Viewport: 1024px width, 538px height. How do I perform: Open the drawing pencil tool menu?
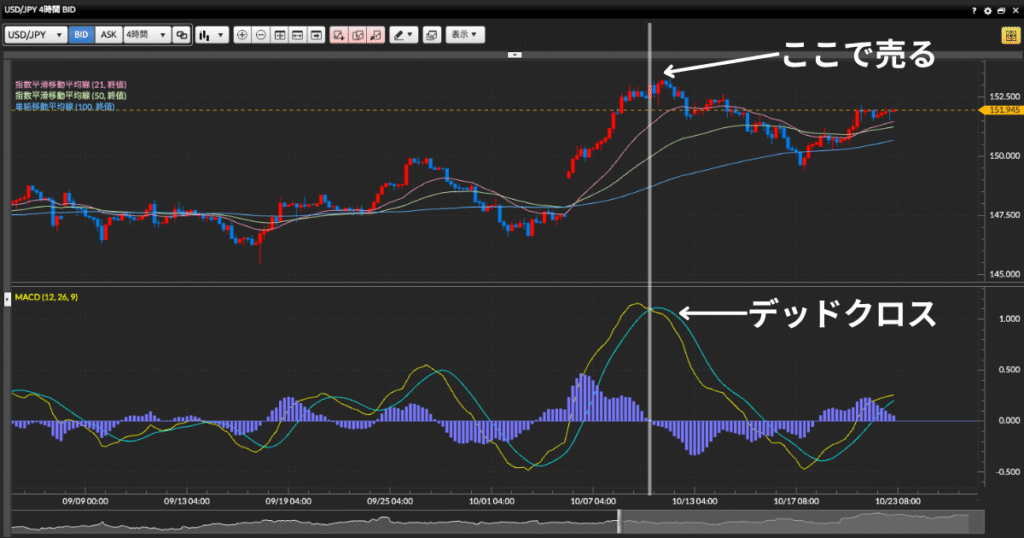point(403,34)
